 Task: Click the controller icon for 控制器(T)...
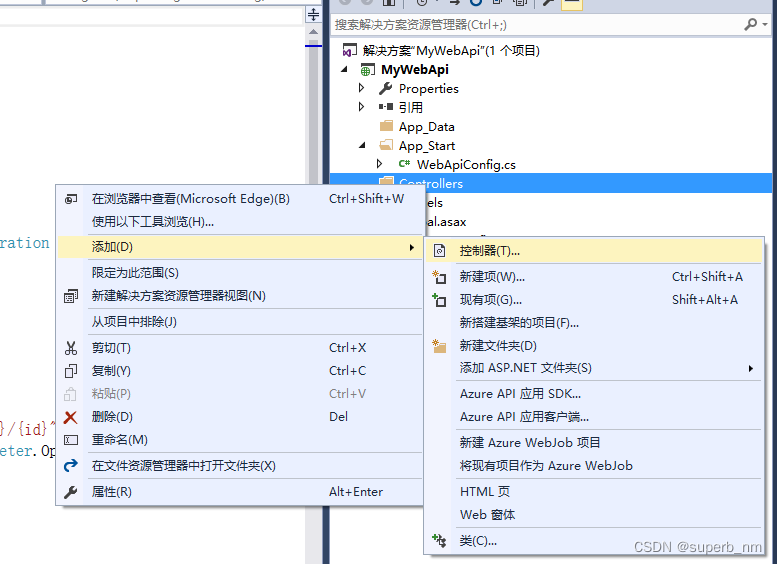[440, 251]
